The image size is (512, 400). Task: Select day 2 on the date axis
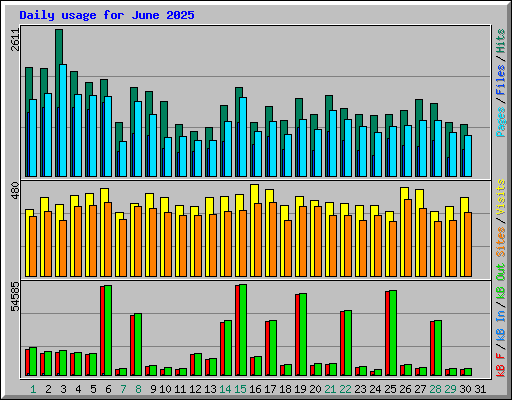[48, 389]
